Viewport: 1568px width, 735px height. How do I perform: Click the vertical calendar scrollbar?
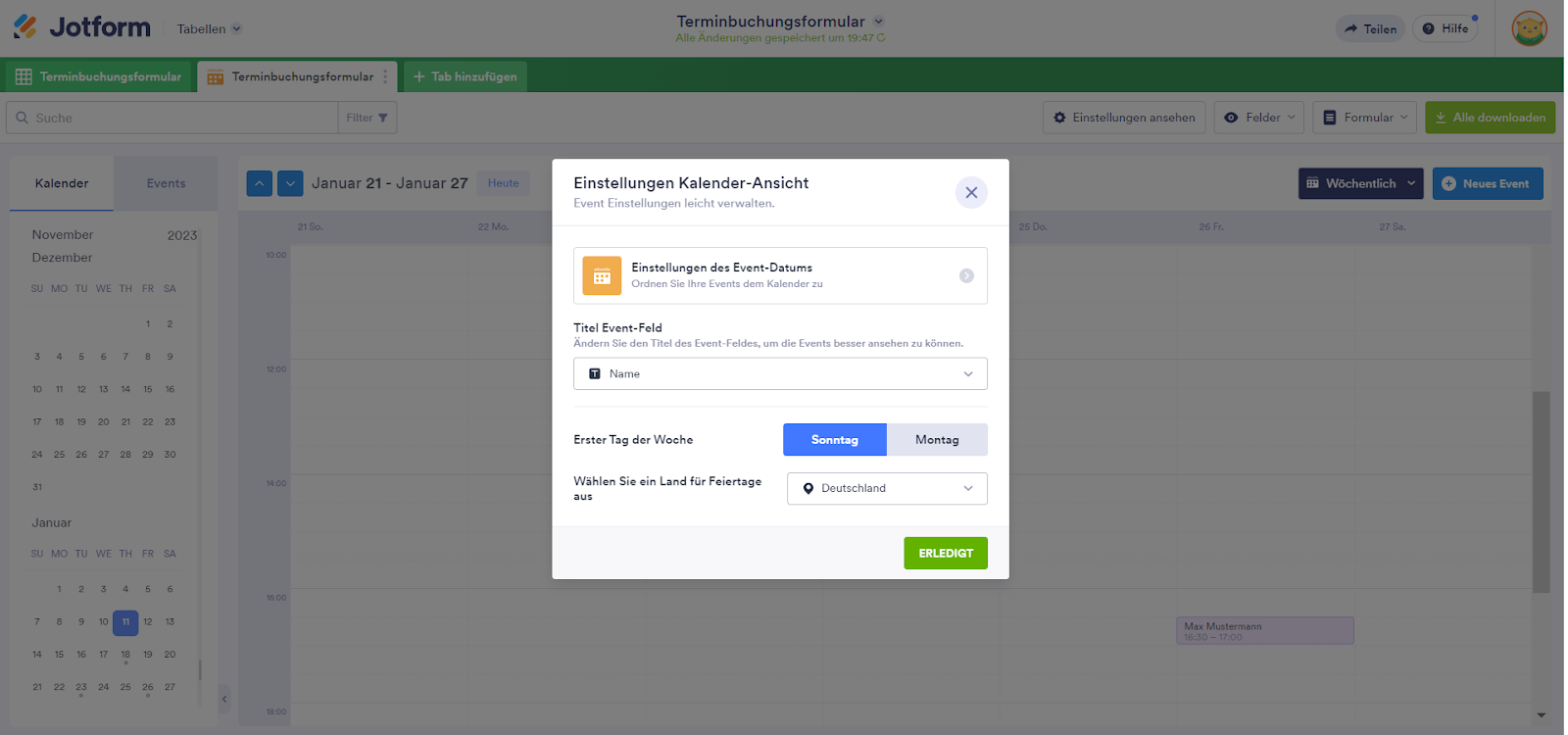1542,490
